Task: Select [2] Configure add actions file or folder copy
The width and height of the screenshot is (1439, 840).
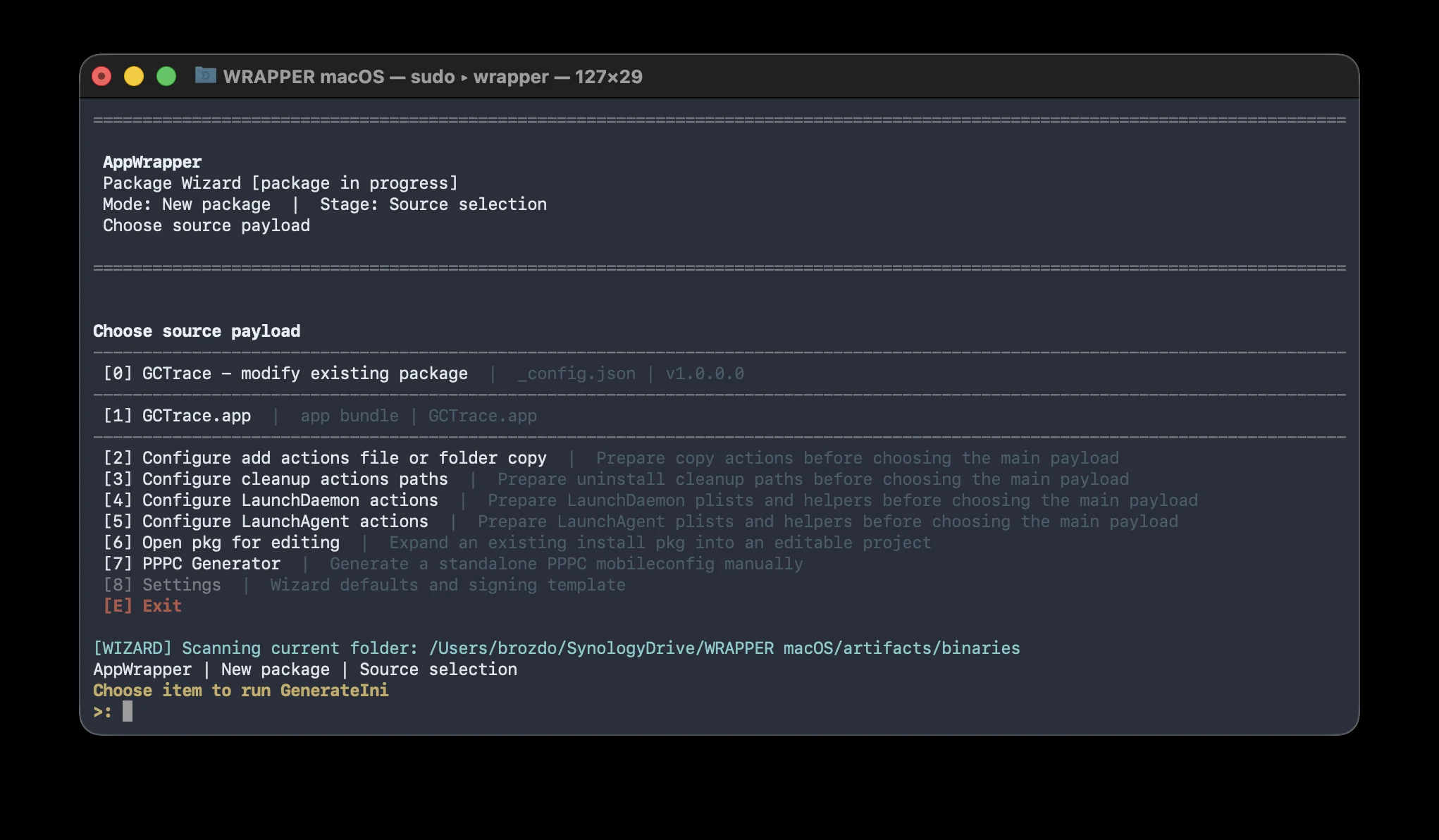Action: coord(325,458)
